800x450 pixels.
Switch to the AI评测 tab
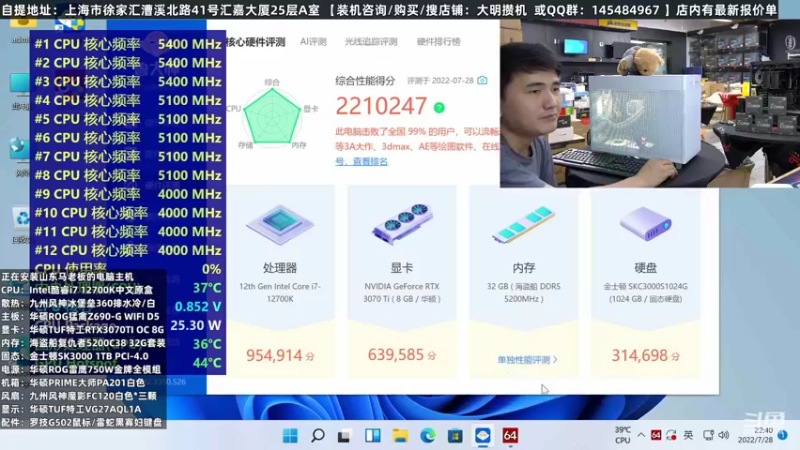click(x=313, y=42)
